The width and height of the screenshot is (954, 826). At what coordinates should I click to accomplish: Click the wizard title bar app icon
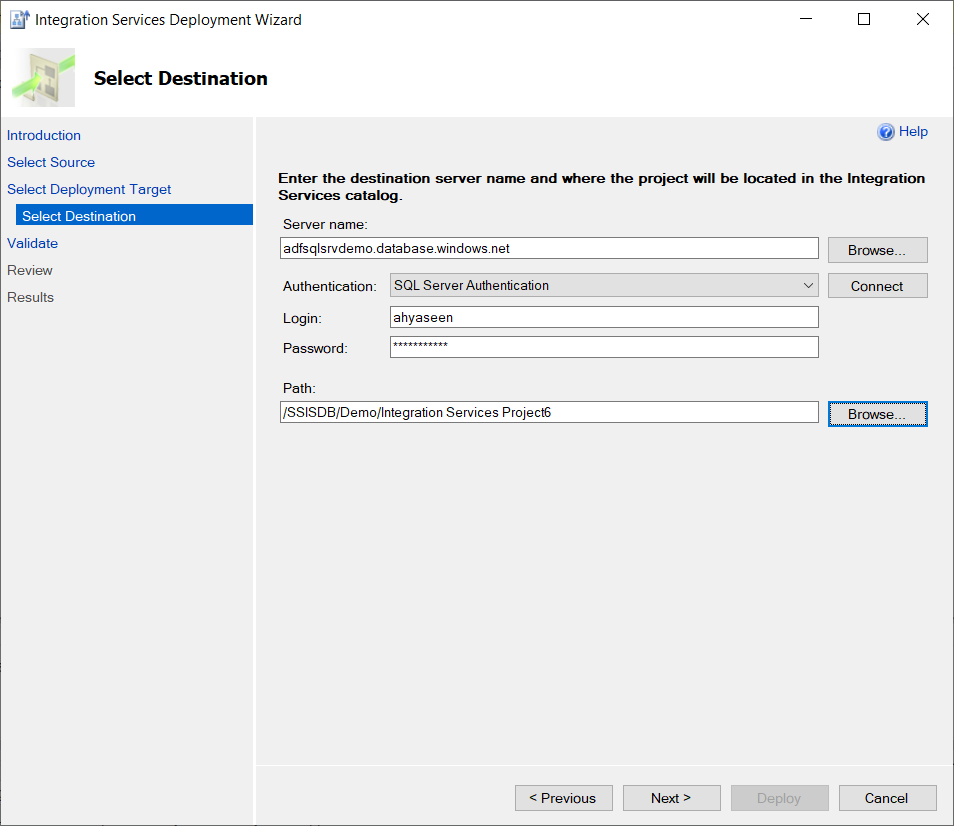coord(19,19)
